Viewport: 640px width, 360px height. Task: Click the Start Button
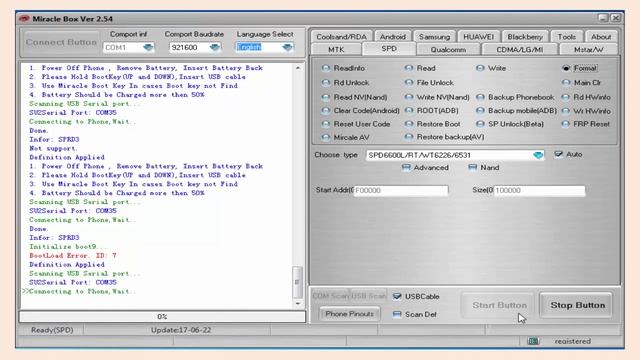[497, 305]
